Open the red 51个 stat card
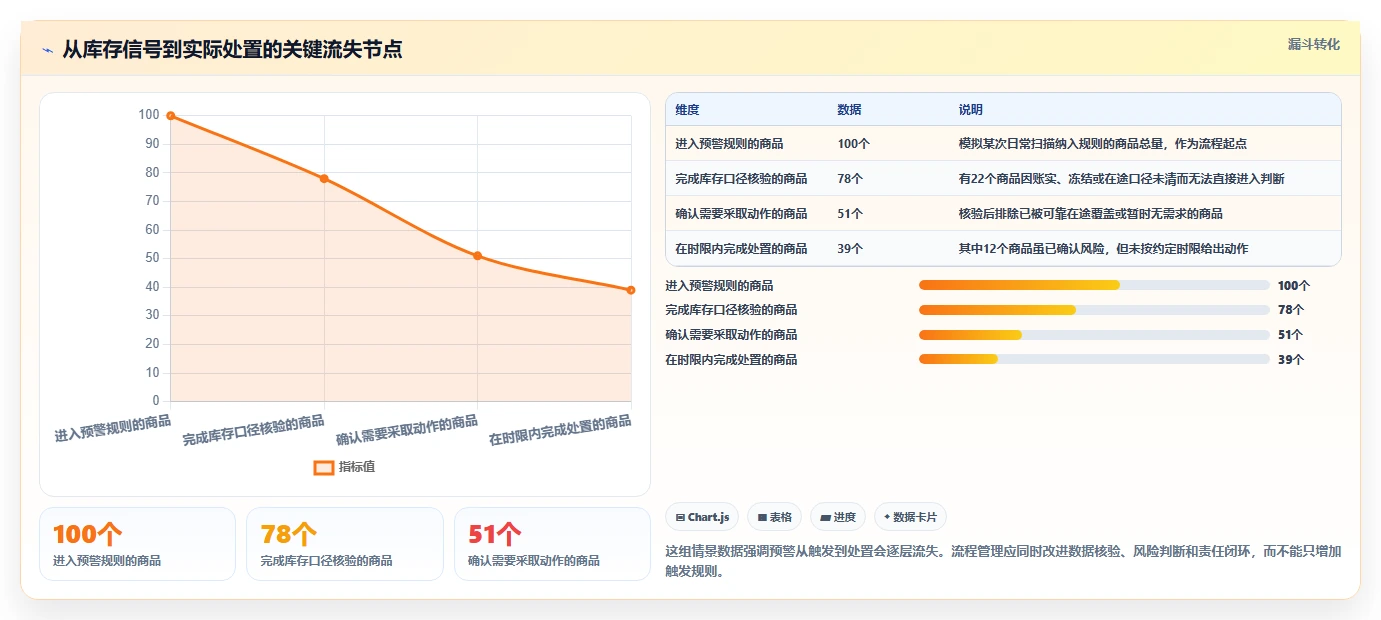Image resolution: width=1381 pixels, height=620 pixels. pos(552,544)
